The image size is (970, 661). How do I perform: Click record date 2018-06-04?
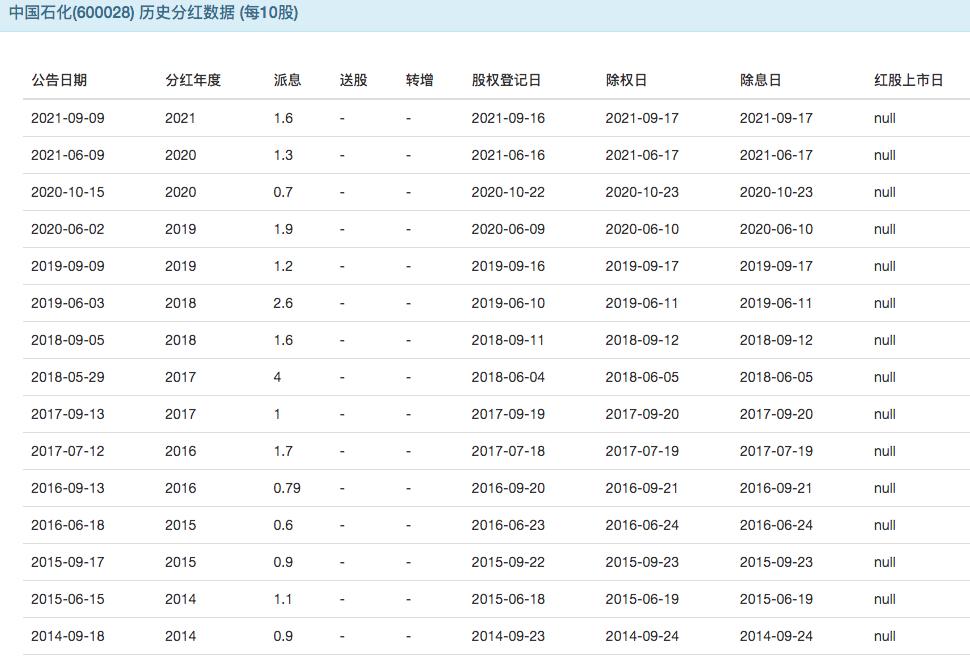[x=509, y=377]
